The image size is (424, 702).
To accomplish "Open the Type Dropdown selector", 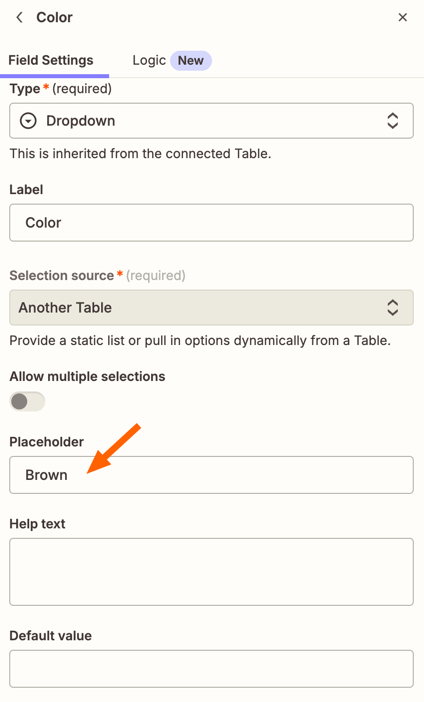I will (x=211, y=121).
